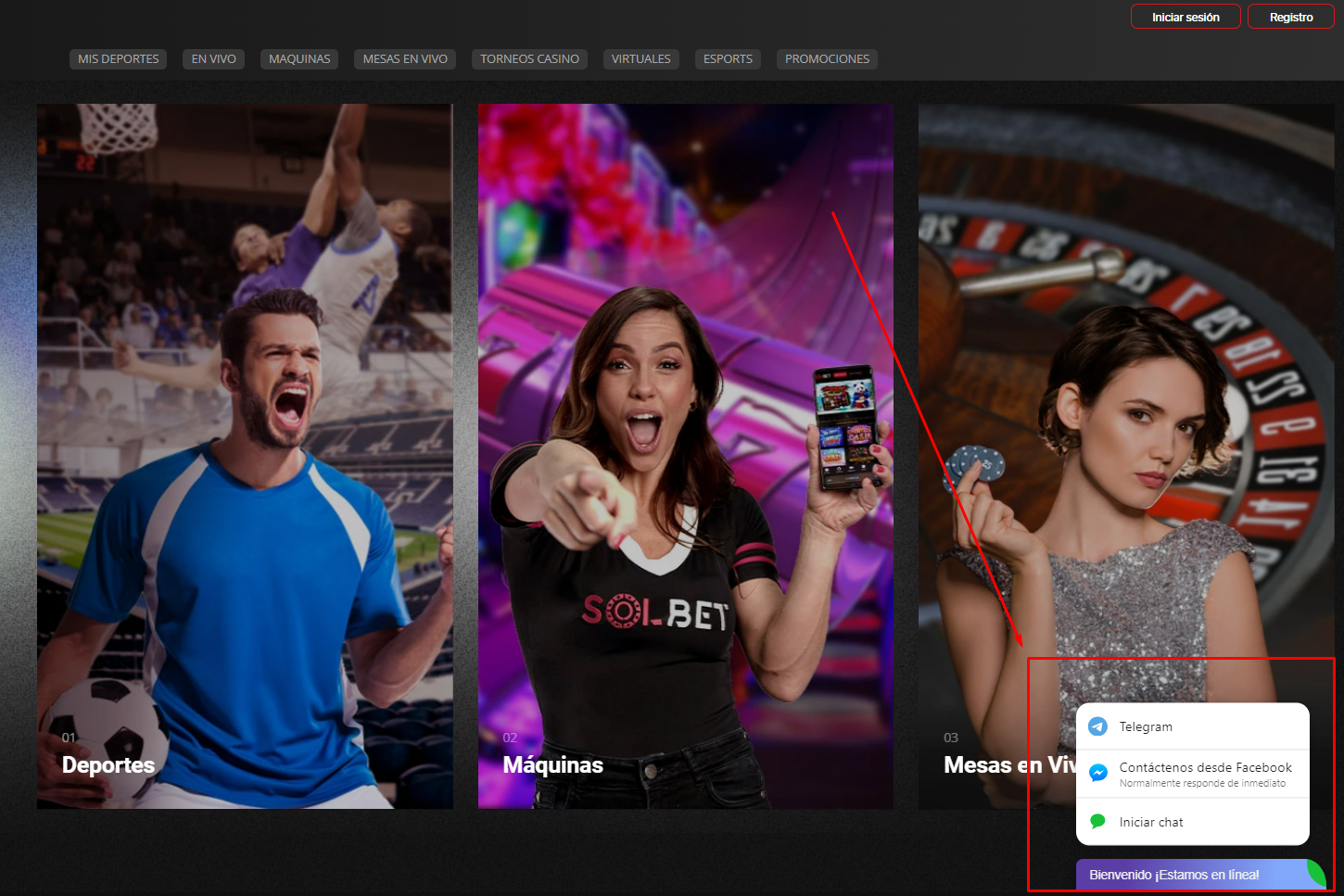This screenshot has width=1344, height=896.
Task: Select Iniciar chat option
Action: [1193, 822]
